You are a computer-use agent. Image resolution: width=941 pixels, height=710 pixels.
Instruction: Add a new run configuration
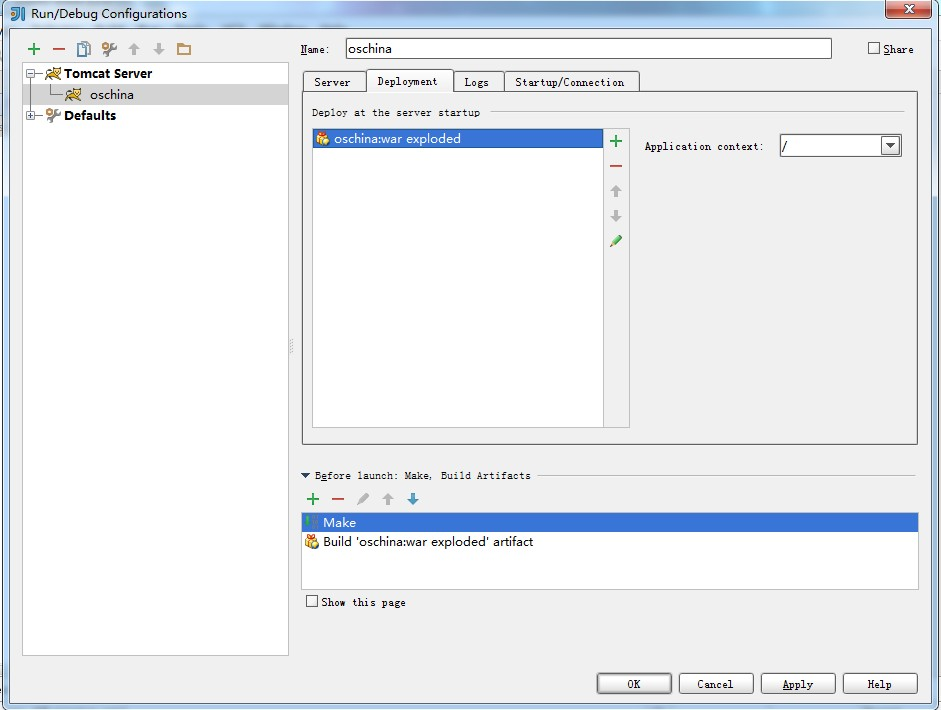coord(33,48)
